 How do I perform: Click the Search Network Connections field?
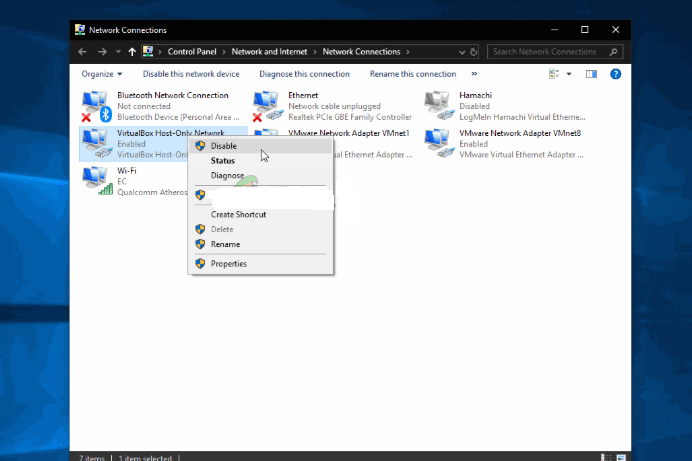555,52
